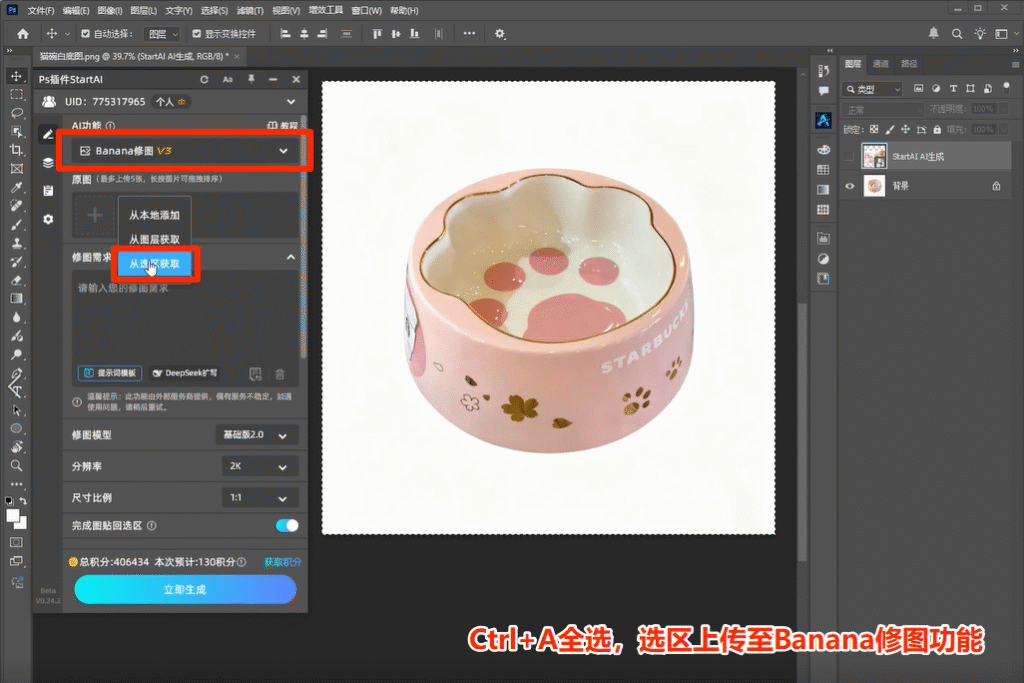Select the Eyedropper tool
This screenshot has height=683, width=1024.
[x=16, y=187]
